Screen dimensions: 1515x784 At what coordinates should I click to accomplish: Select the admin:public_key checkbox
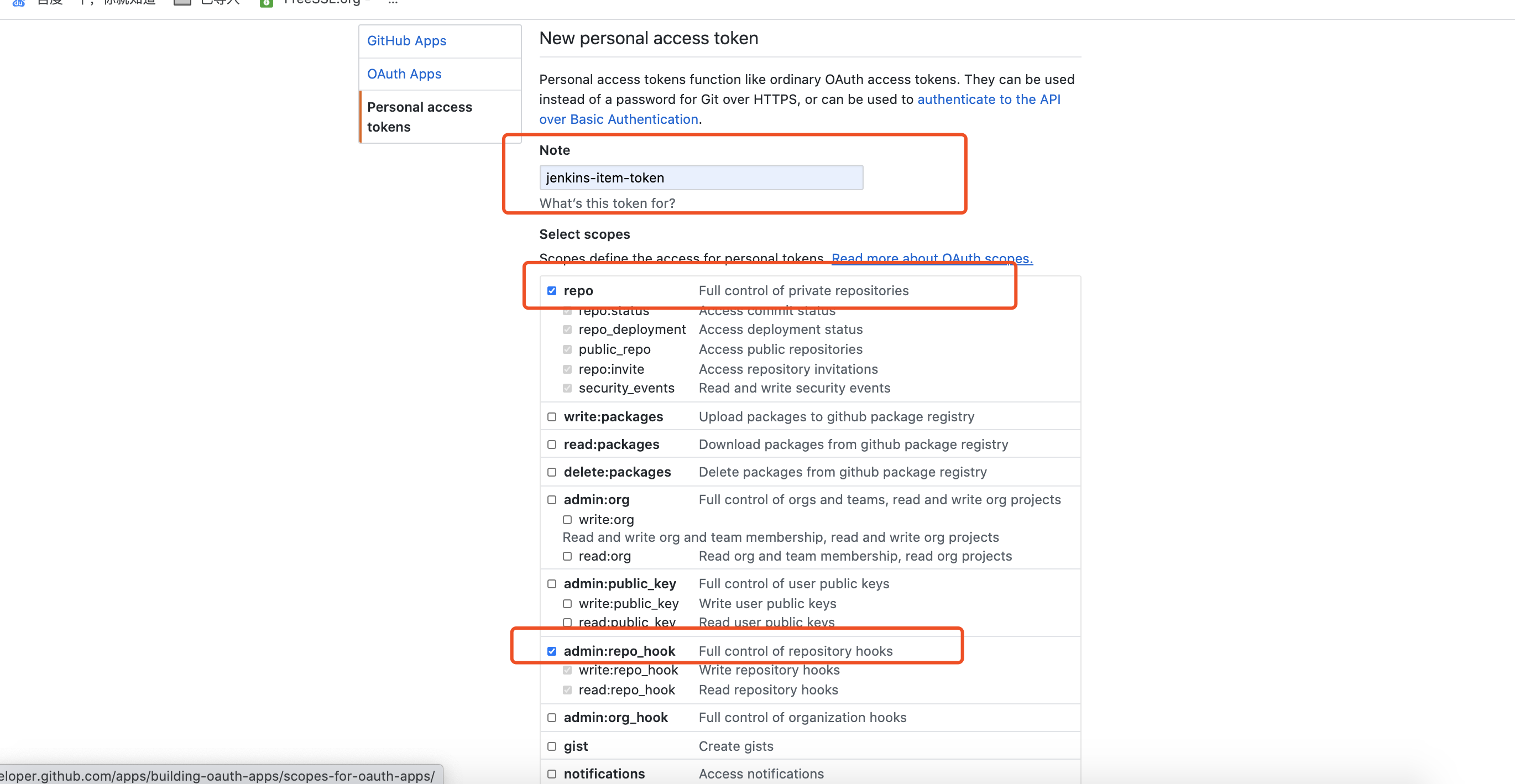(552, 584)
